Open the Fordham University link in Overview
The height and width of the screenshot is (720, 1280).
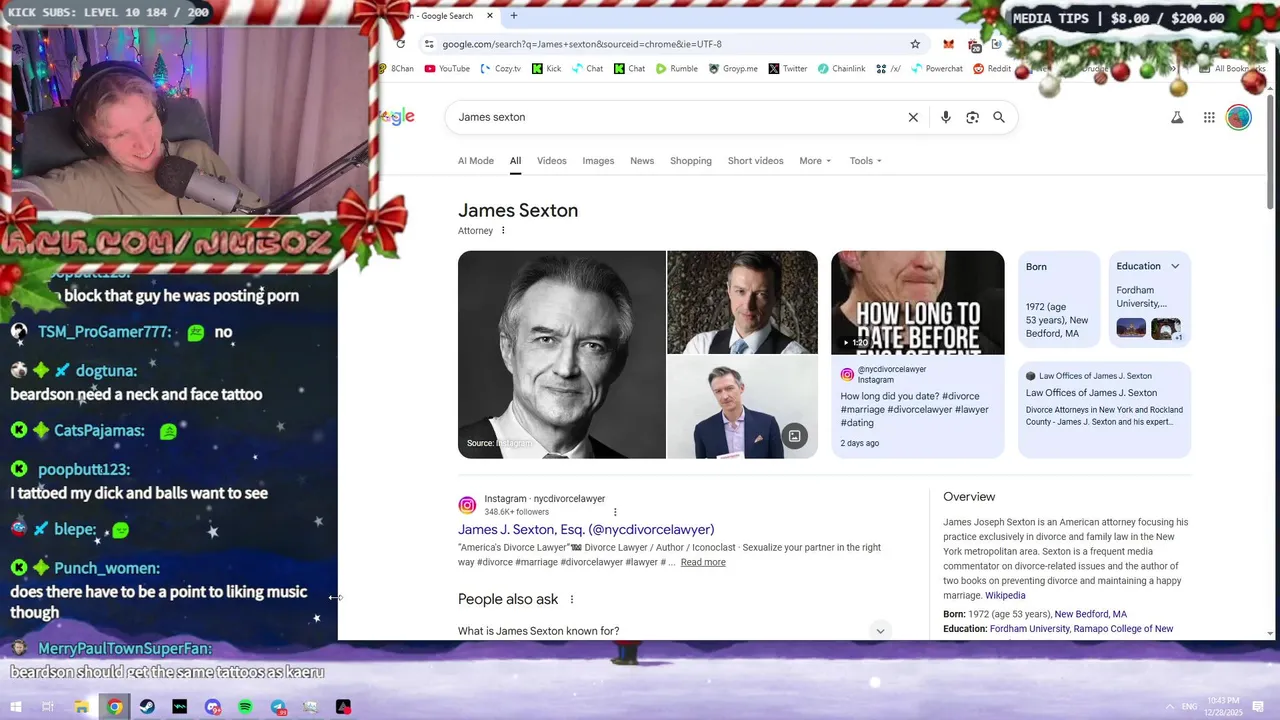point(1030,629)
